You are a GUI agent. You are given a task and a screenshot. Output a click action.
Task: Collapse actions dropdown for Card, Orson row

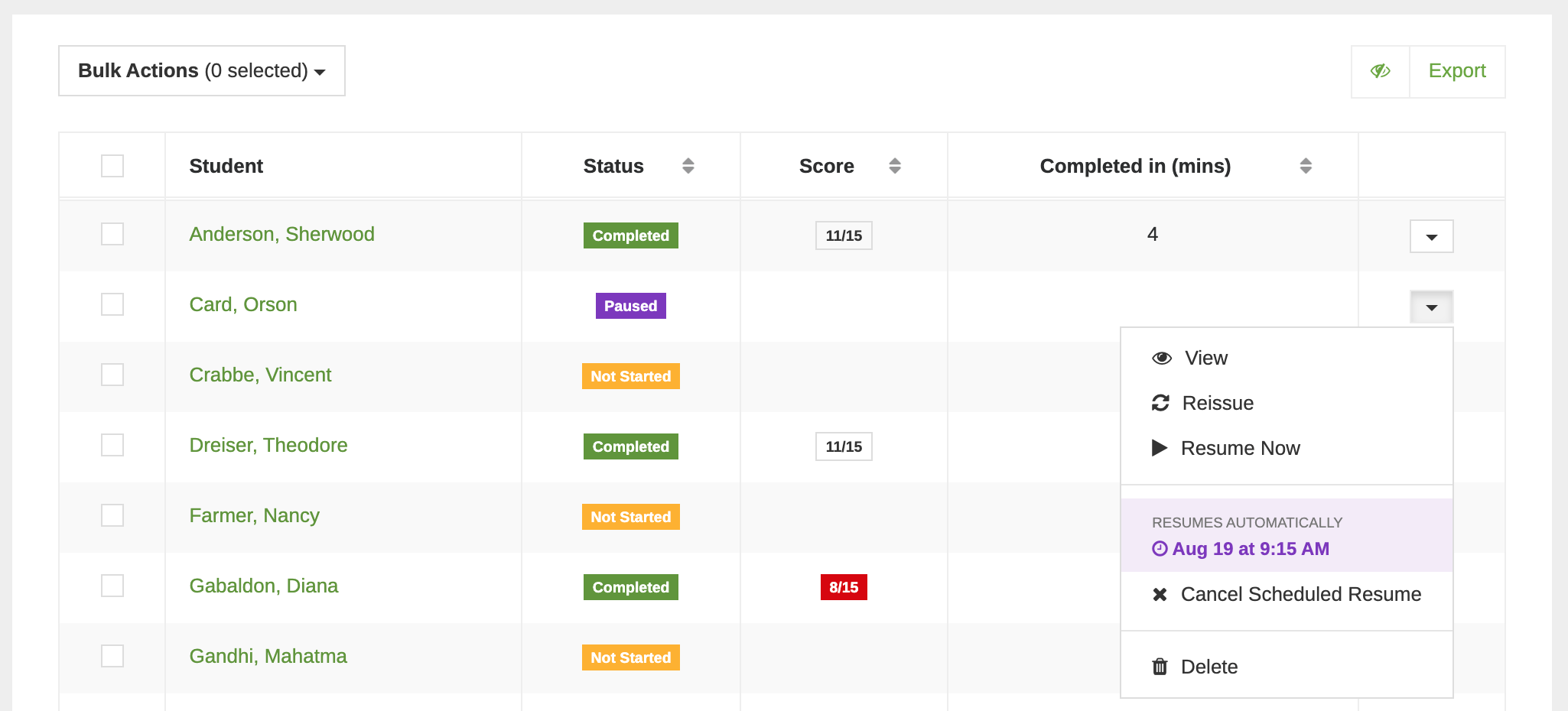point(1431,307)
